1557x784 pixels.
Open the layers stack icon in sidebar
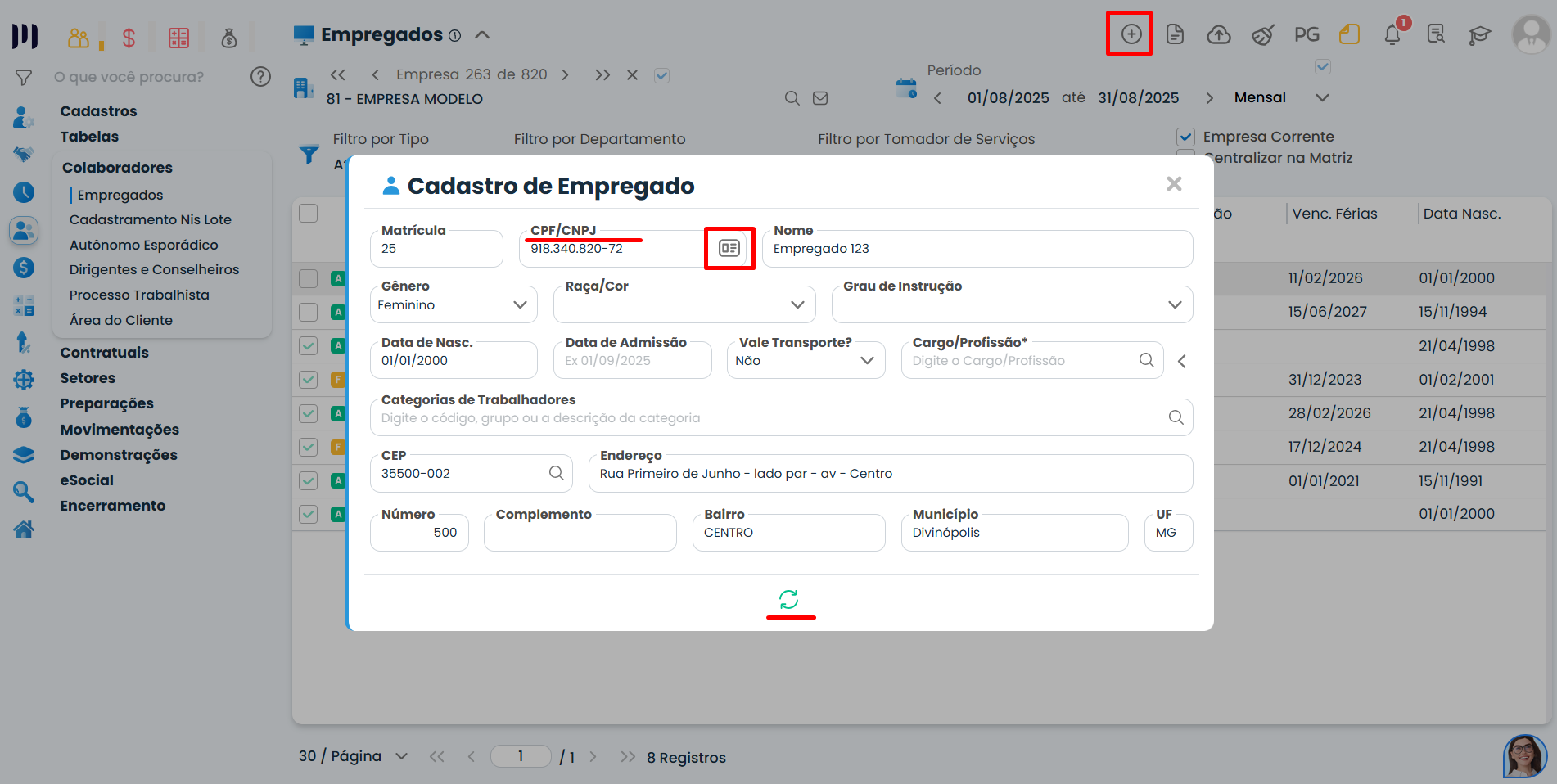coord(24,455)
